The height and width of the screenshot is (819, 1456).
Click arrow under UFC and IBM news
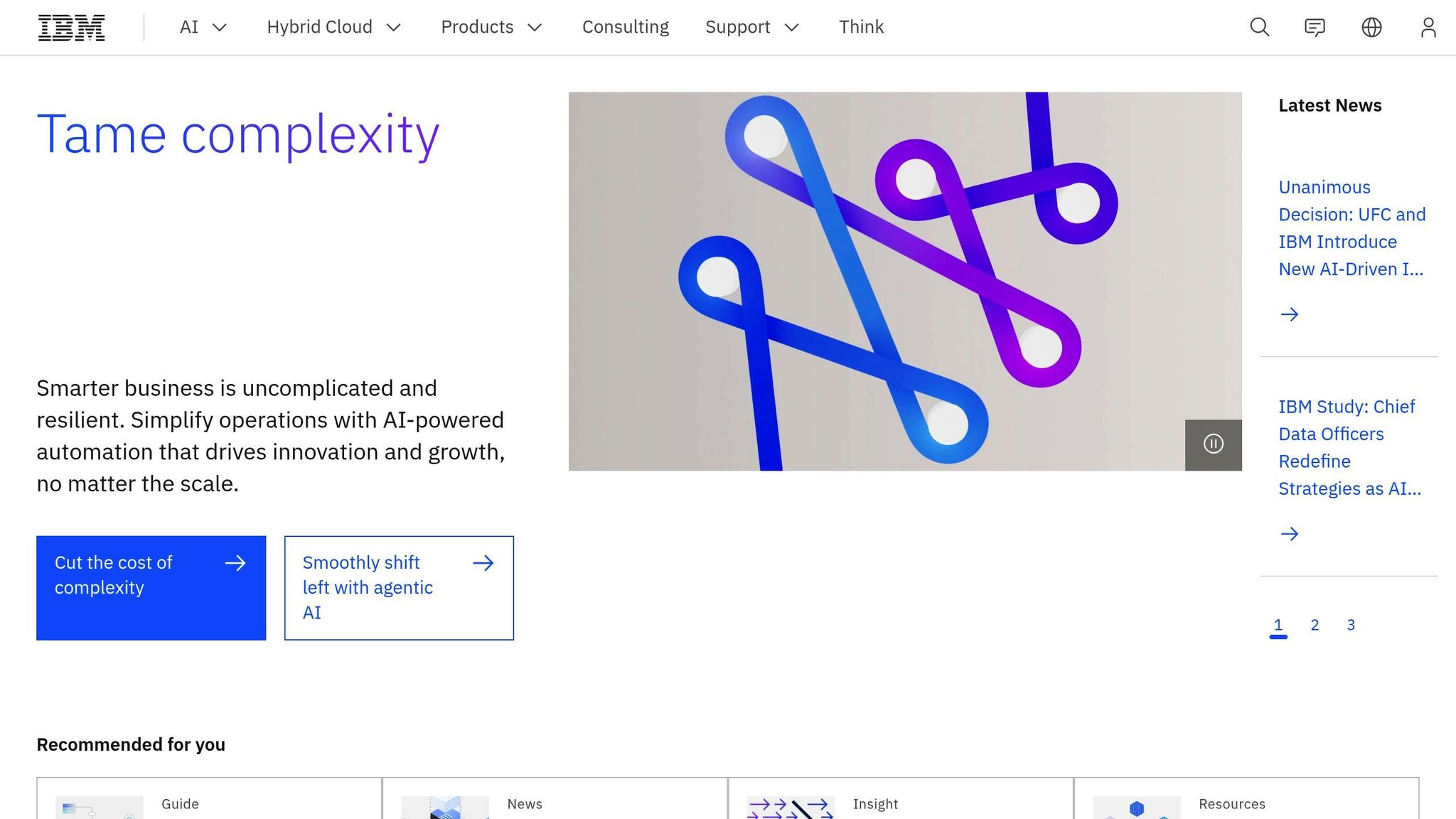point(1289,314)
